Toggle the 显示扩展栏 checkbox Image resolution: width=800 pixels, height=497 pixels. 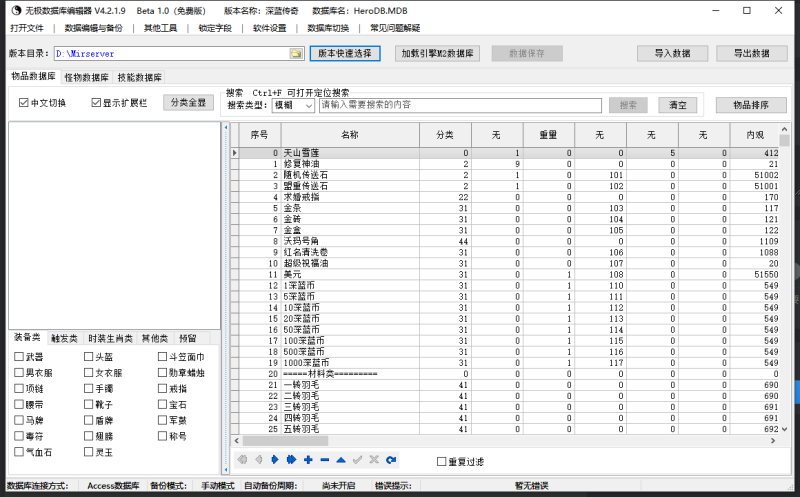(96, 103)
